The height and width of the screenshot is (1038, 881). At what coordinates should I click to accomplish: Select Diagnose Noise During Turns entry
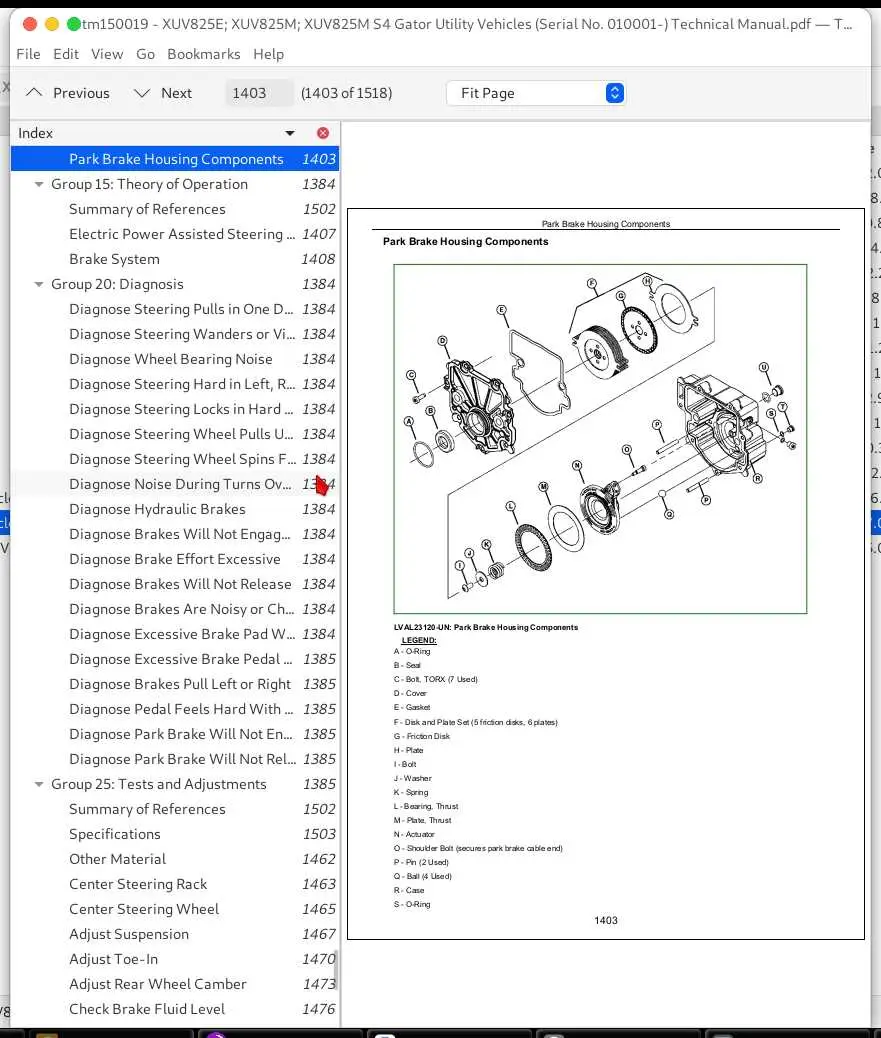click(x=175, y=485)
